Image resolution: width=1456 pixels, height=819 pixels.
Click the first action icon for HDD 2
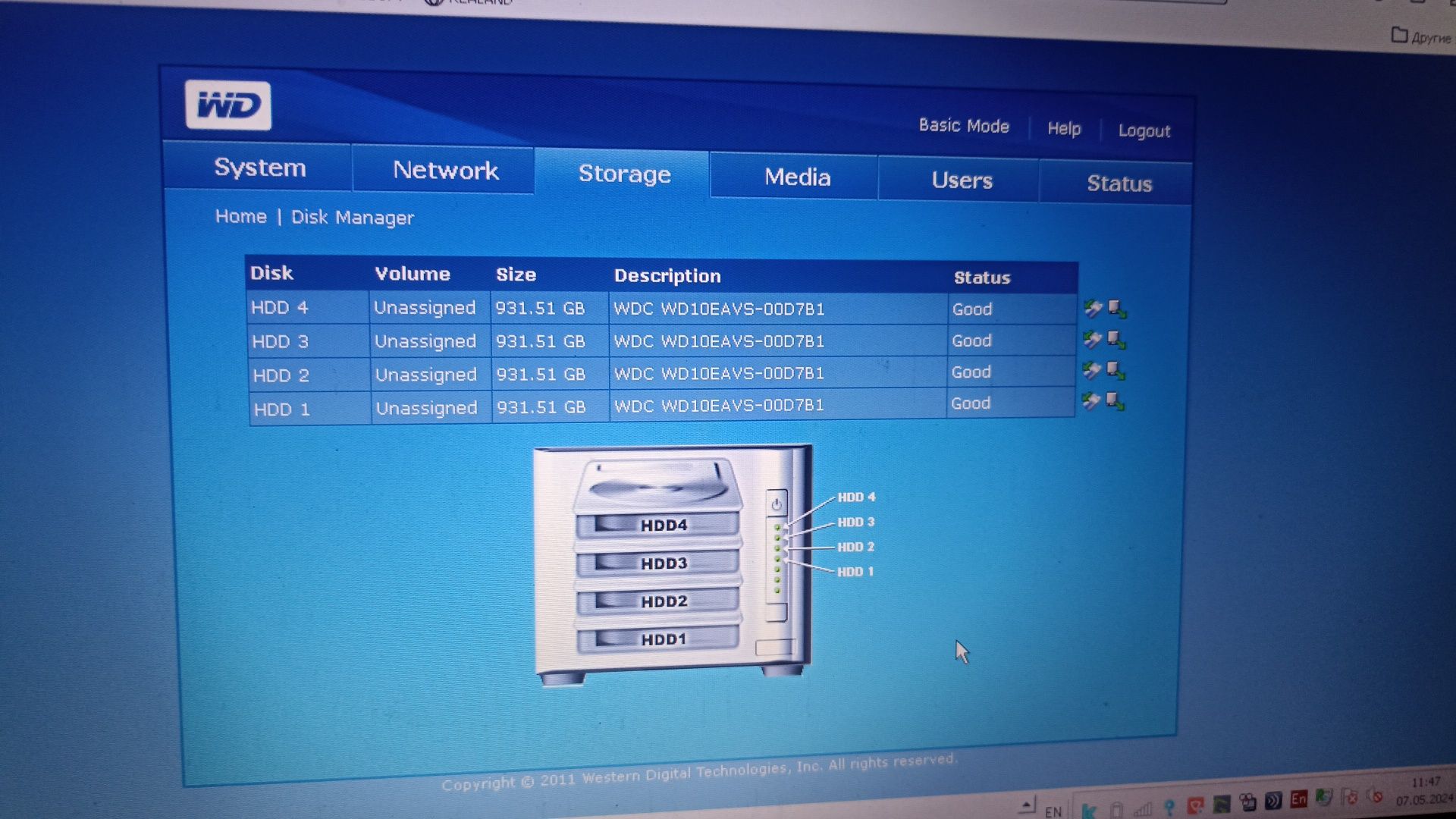tap(1092, 370)
